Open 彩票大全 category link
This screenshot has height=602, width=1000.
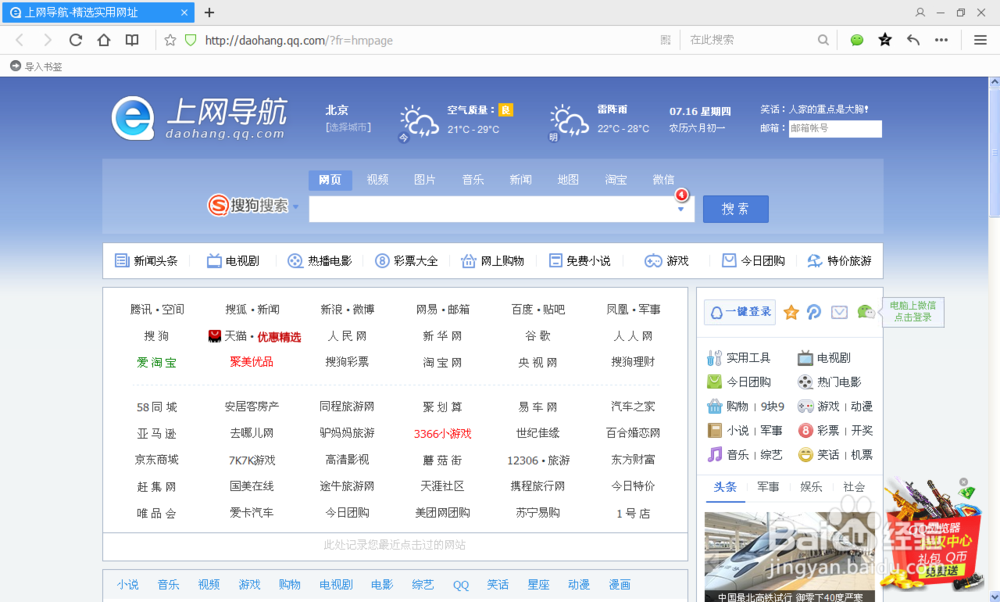(406, 261)
